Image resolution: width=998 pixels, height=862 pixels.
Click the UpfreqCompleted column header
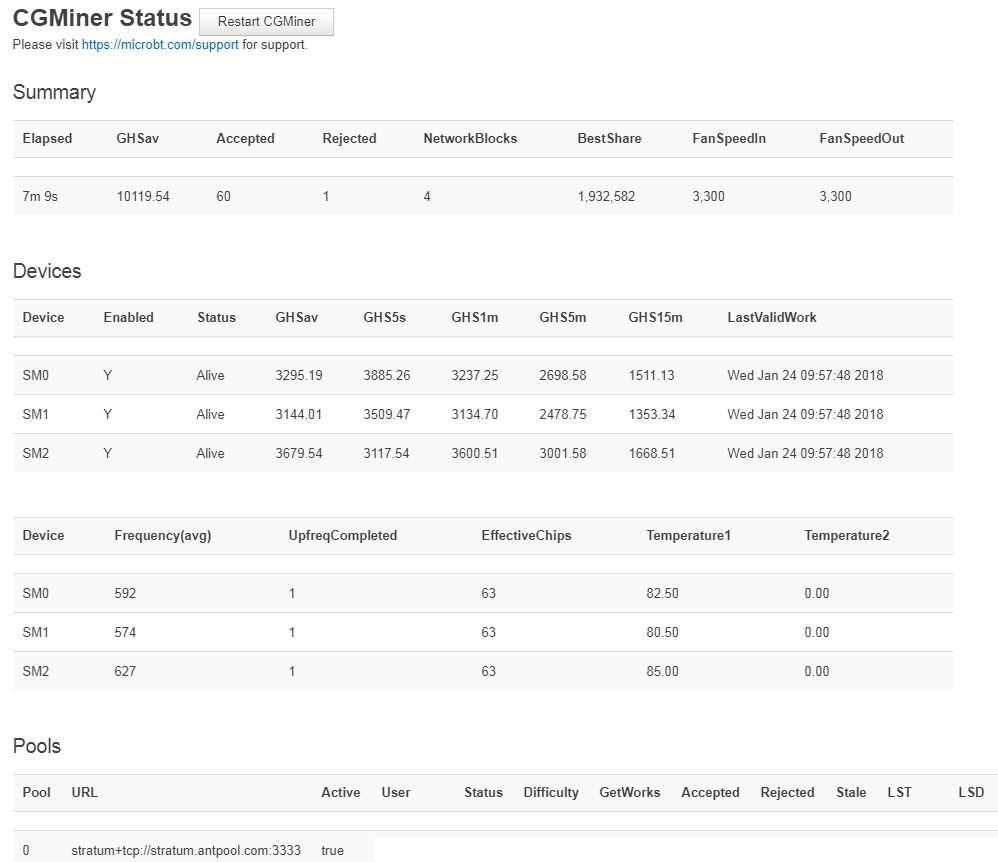(342, 535)
